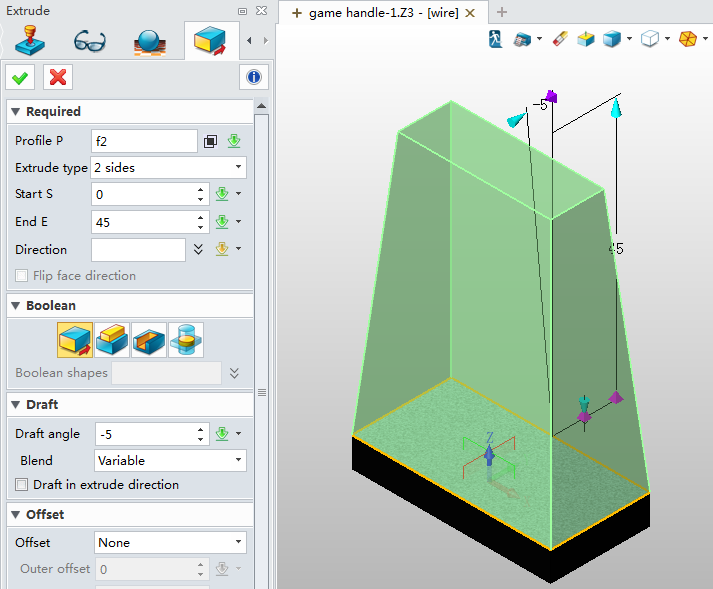Open the Offset None dropdown

tap(170, 543)
